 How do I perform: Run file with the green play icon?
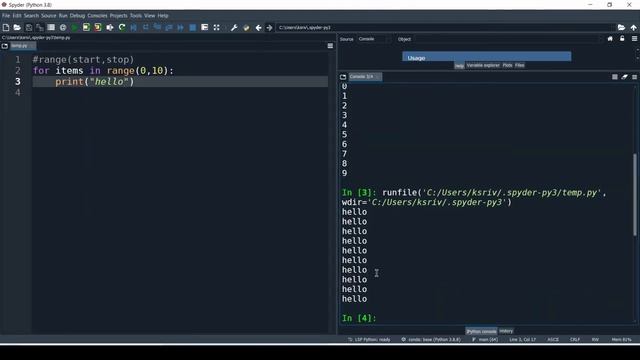pyautogui.click(x=74, y=27)
